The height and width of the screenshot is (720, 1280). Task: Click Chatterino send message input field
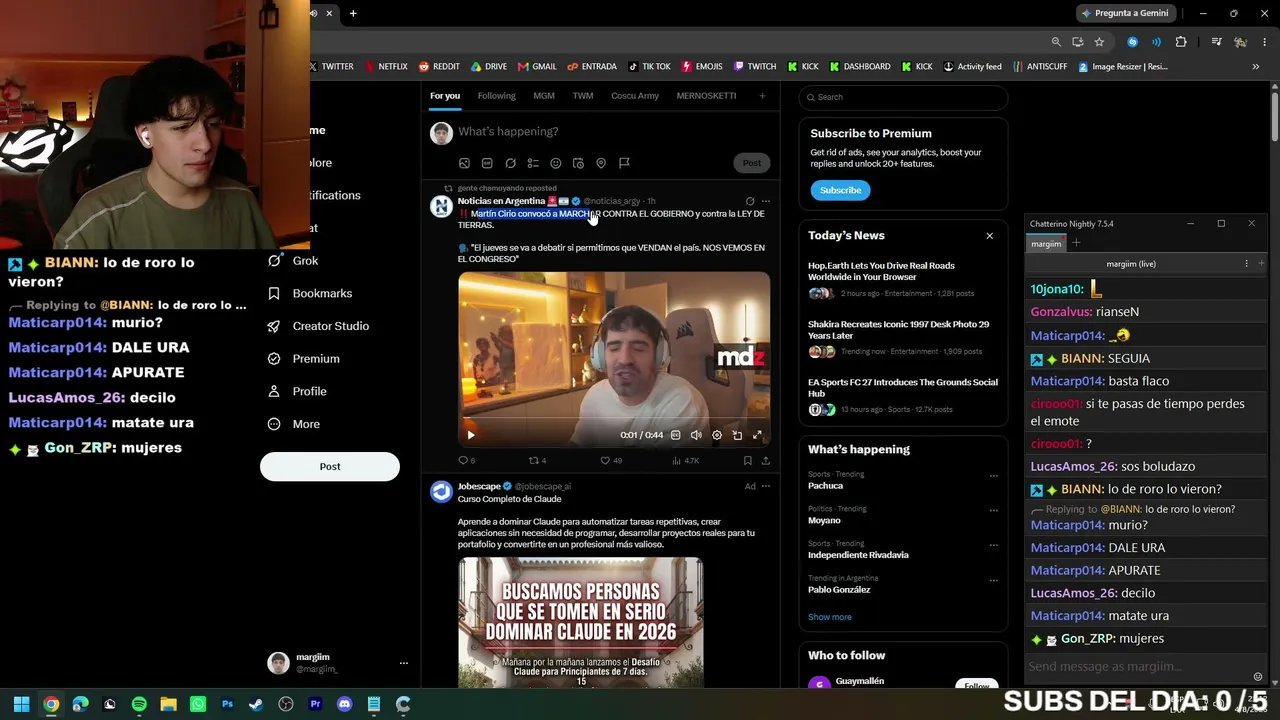pos(1137,666)
